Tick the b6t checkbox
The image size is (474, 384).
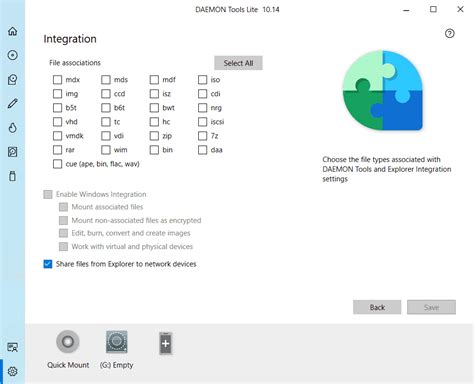point(106,108)
